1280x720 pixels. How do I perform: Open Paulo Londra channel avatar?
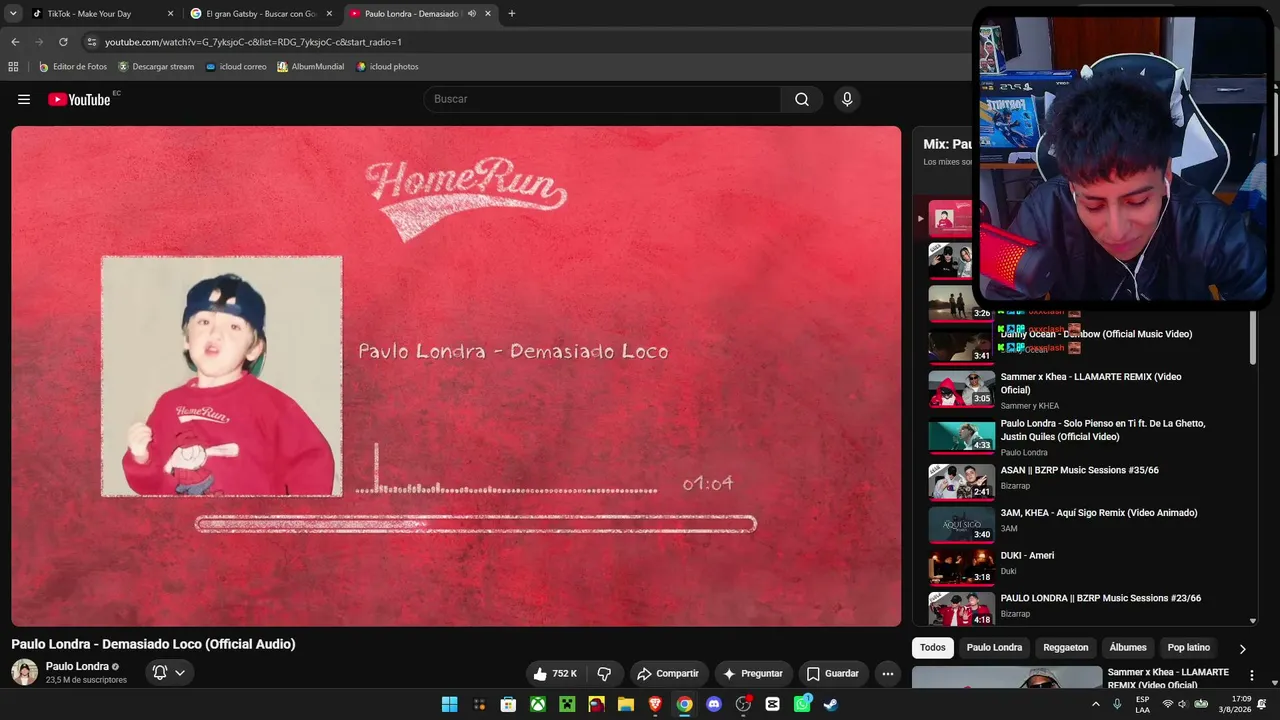(24, 672)
